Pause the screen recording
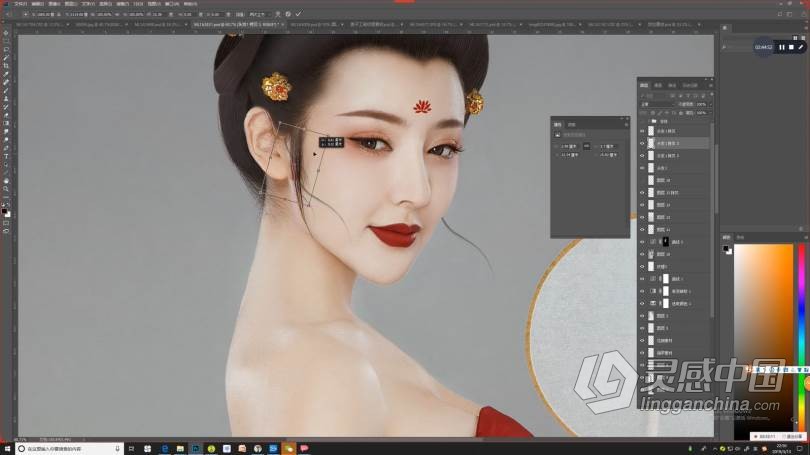Viewport: 810px width, 455px height. pos(782,47)
